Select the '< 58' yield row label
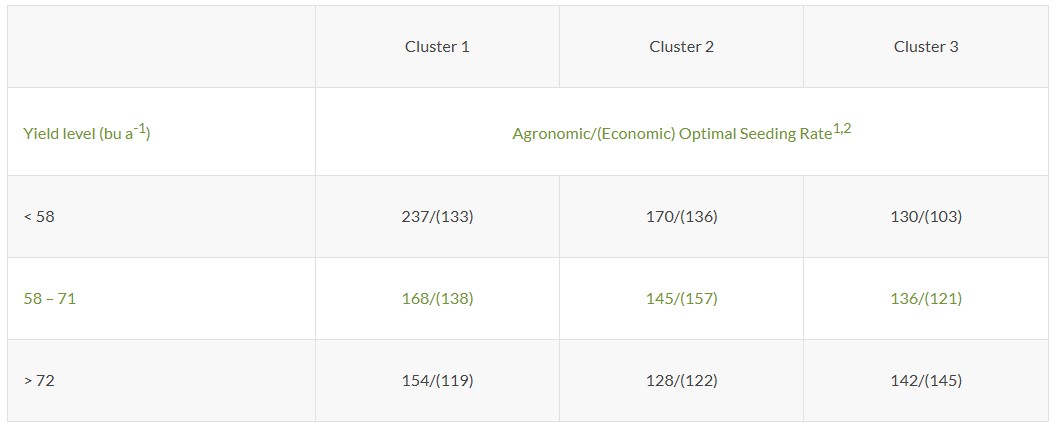The height and width of the screenshot is (423, 1052). pyautogui.click(x=39, y=217)
